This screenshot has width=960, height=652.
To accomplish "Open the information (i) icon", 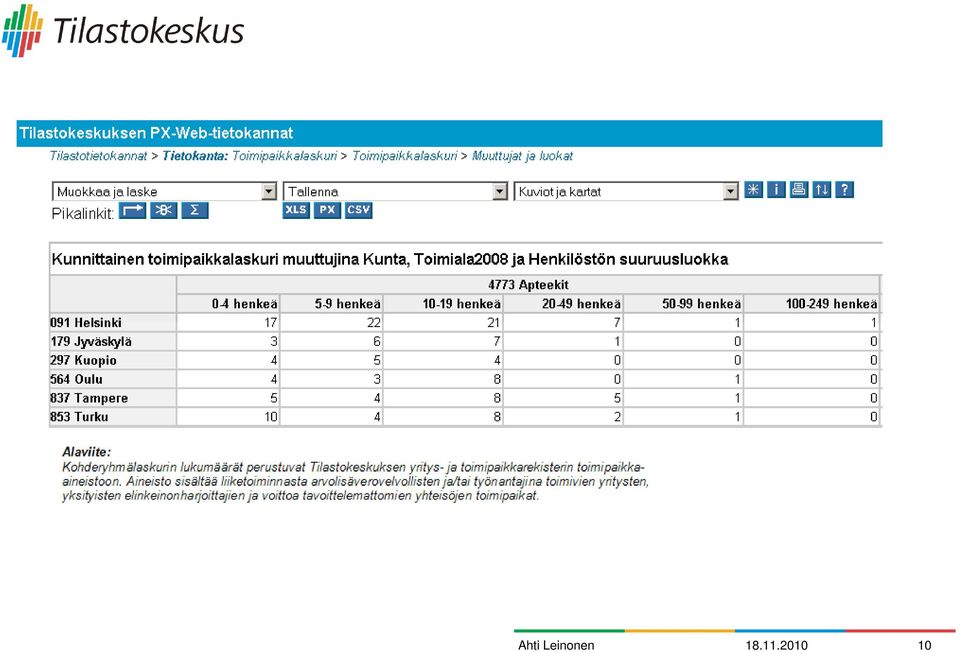I will (776, 190).
